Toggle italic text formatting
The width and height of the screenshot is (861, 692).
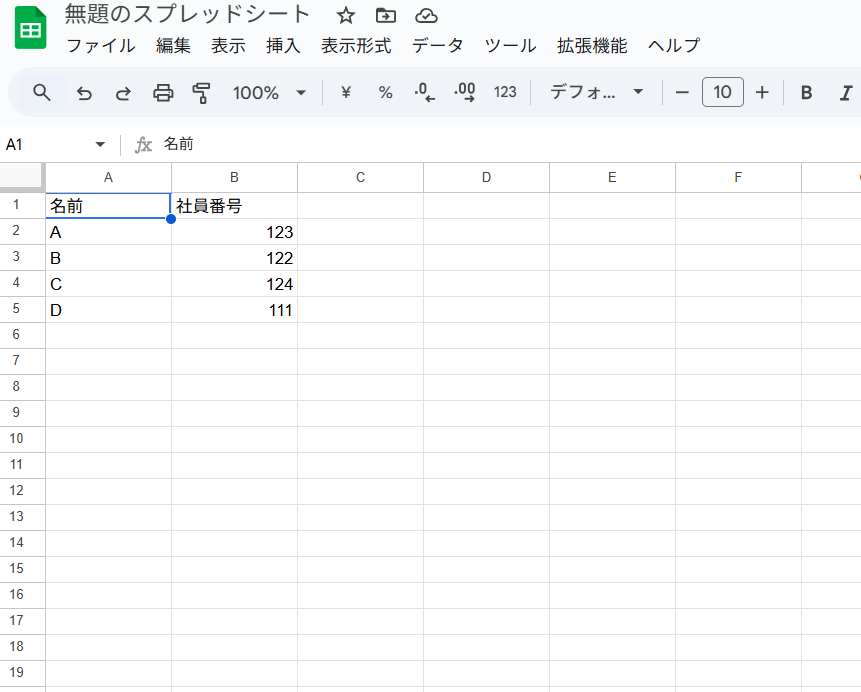pyautogui.click(x=845, y=93)
